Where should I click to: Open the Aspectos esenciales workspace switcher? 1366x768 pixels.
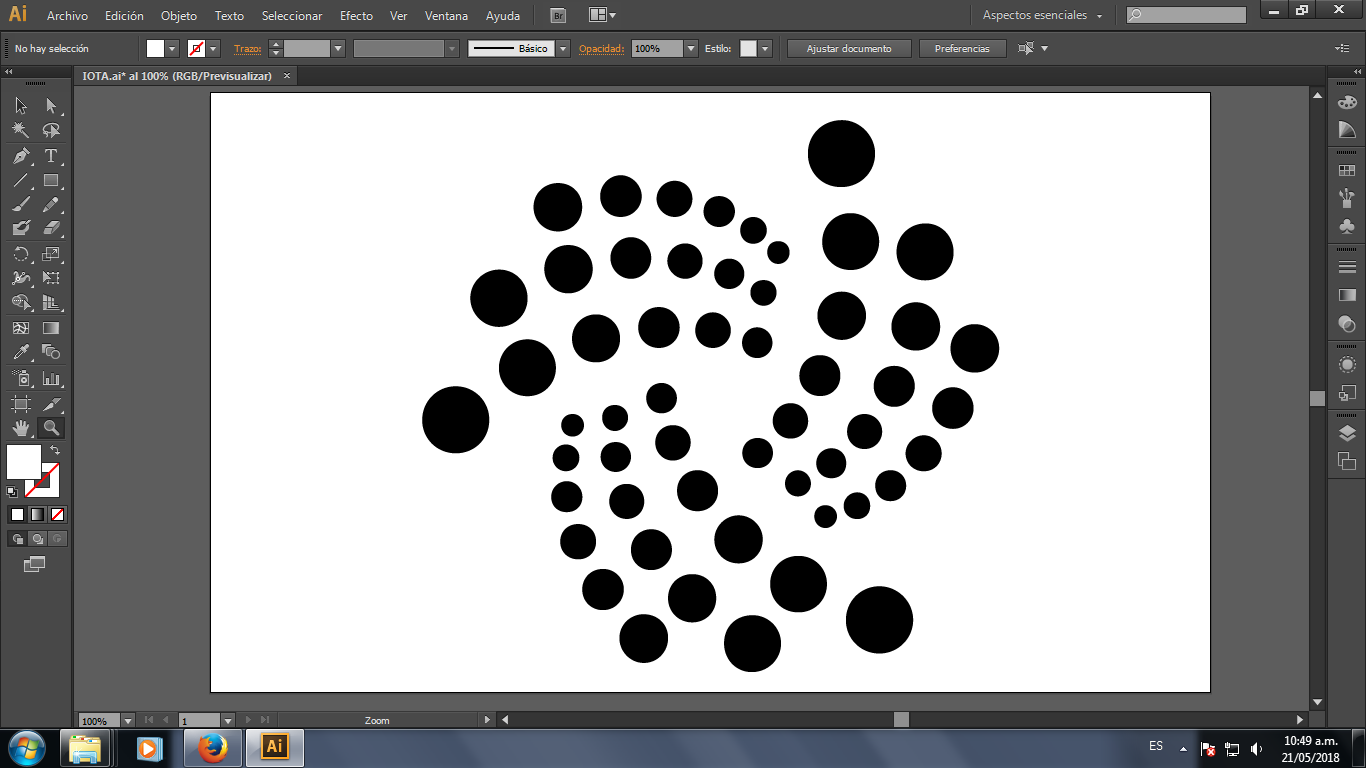pos(1042,15)
